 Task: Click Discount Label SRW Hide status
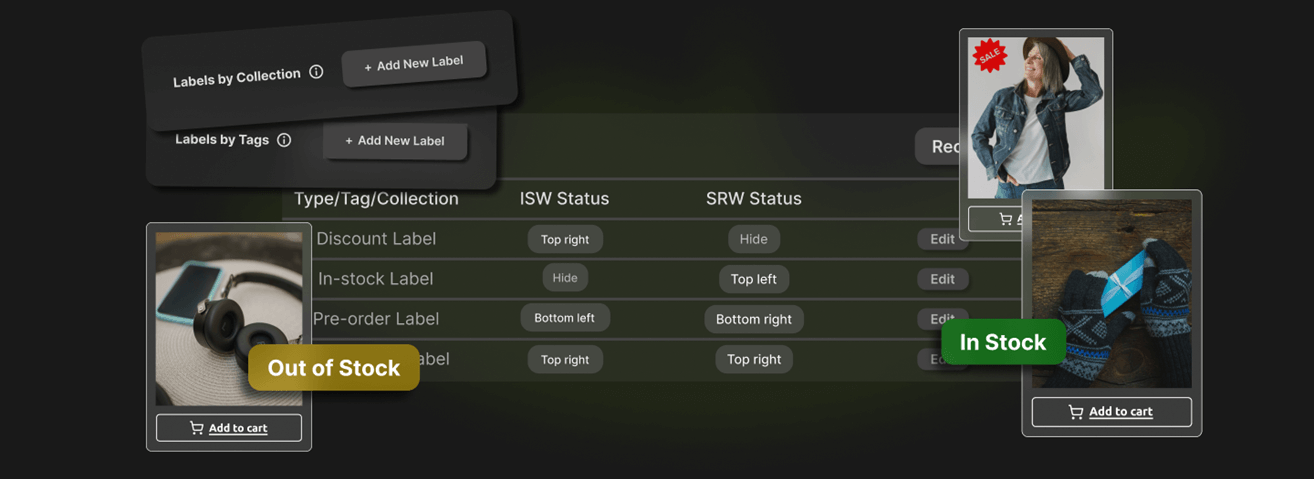(x=753, y=239)
